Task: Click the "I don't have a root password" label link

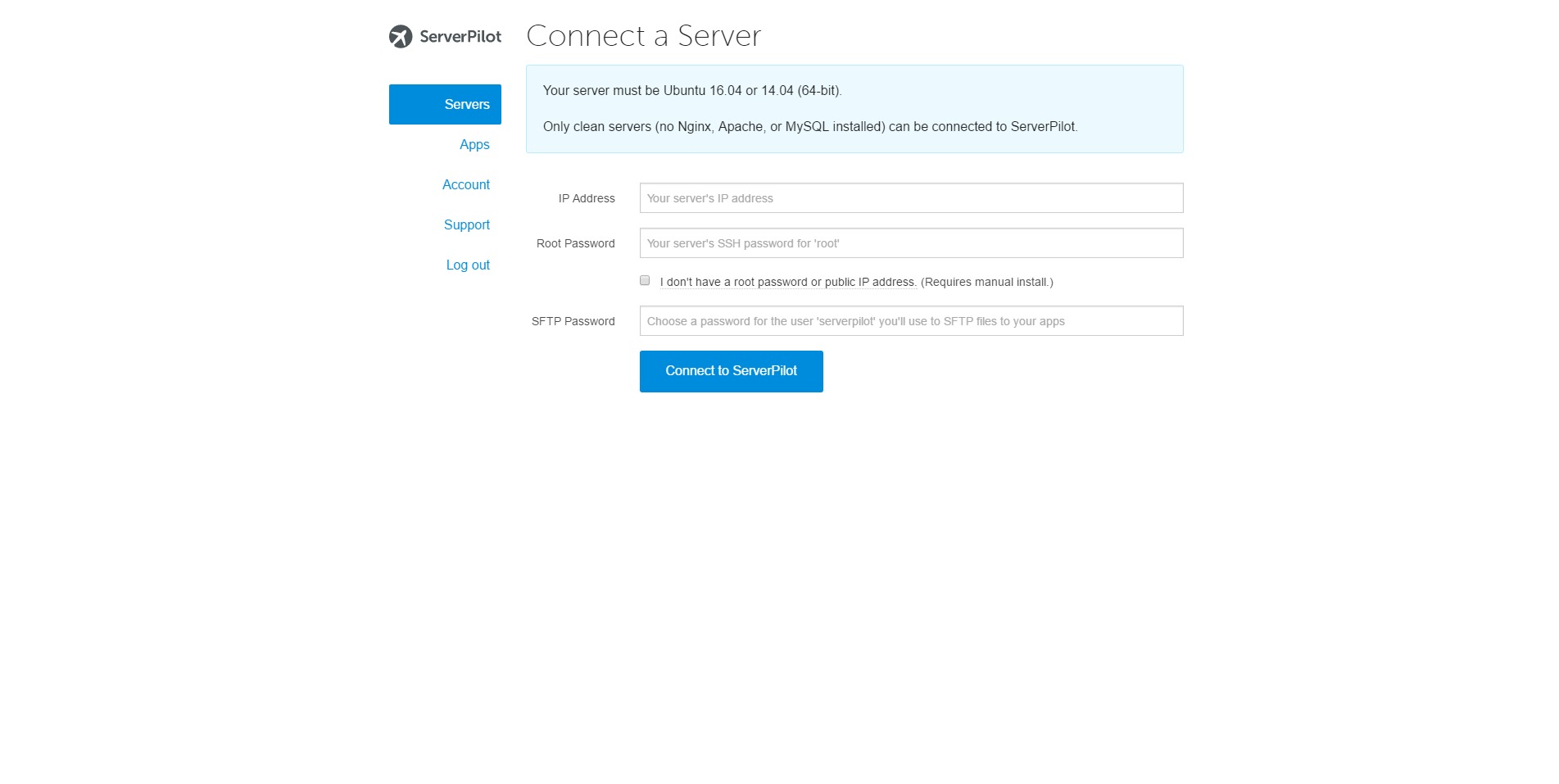Action: point(788,282)
